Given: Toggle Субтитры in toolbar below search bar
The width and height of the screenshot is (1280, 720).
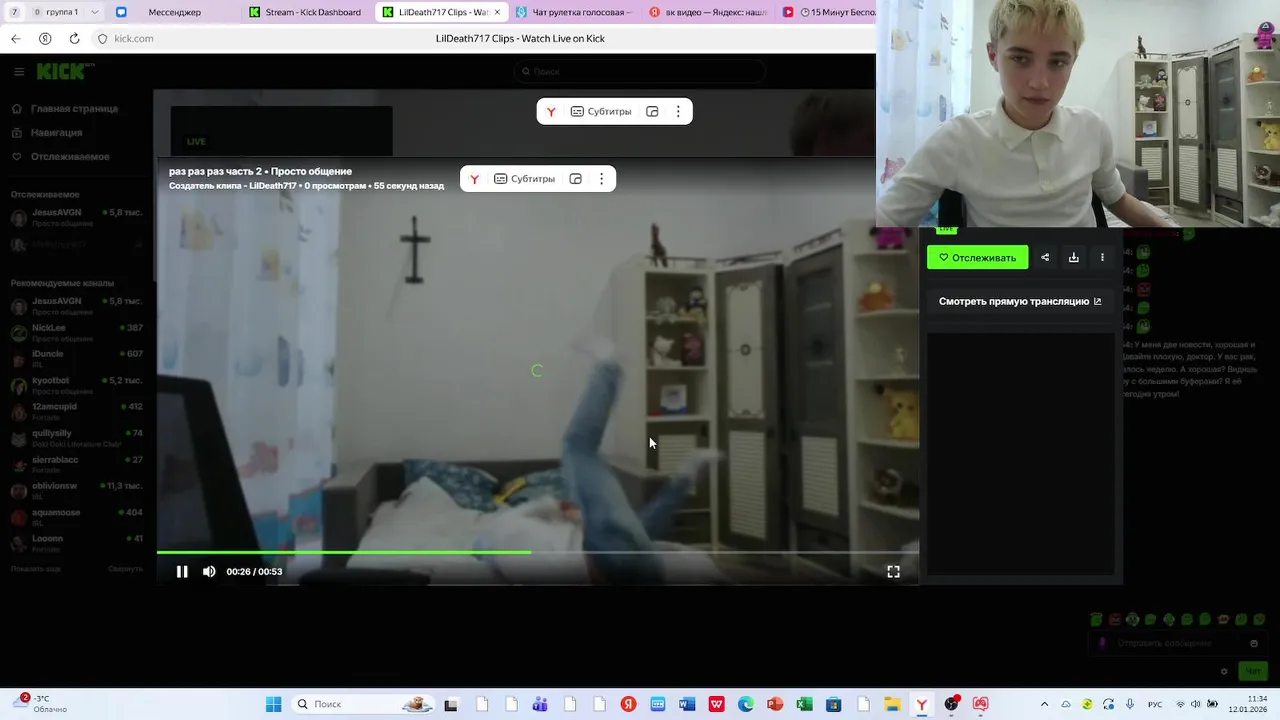Looking at the screenshot, I should 601,112.
